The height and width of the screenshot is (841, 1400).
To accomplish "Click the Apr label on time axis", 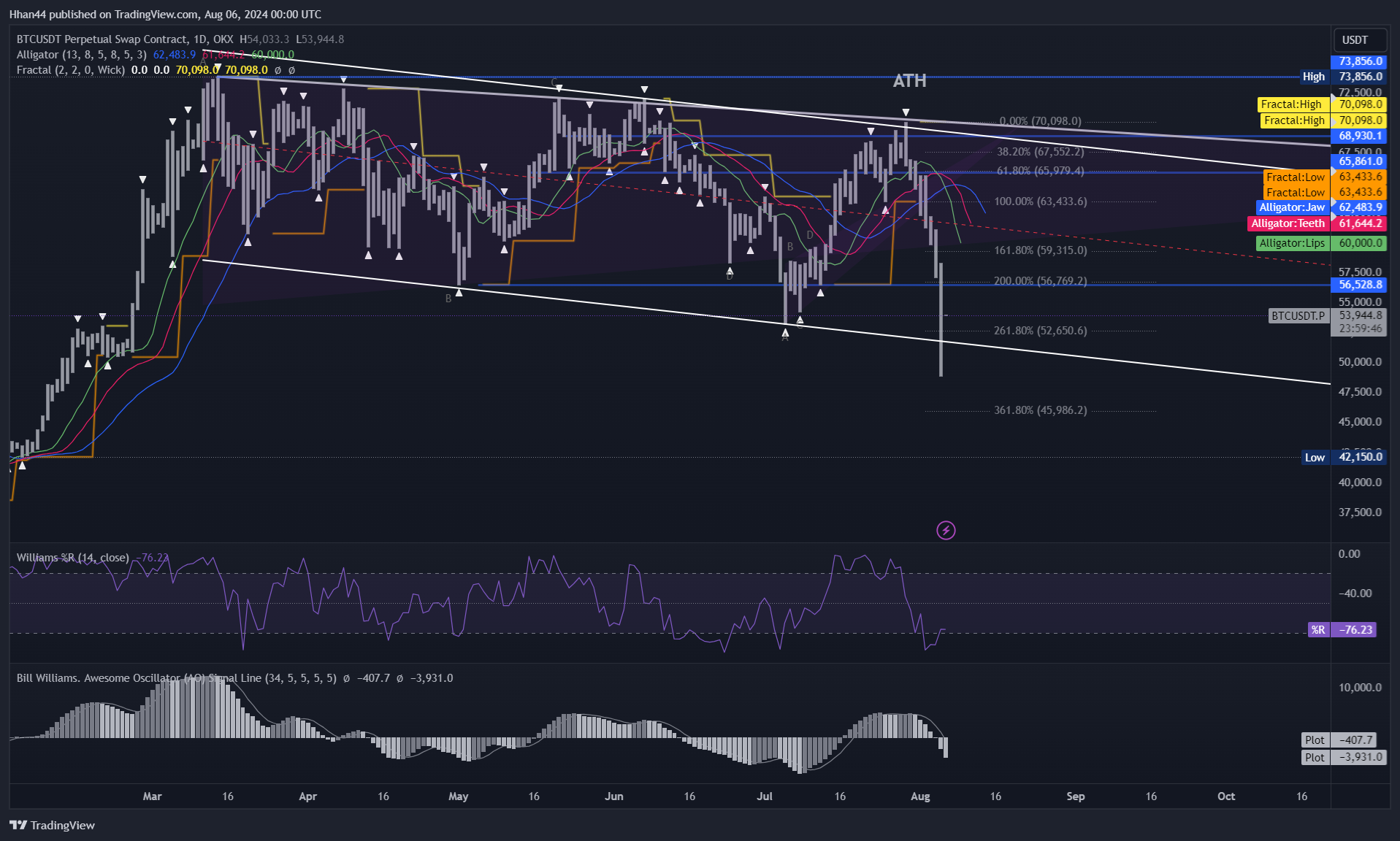I will pyautogui.click(x=308, y=796).
